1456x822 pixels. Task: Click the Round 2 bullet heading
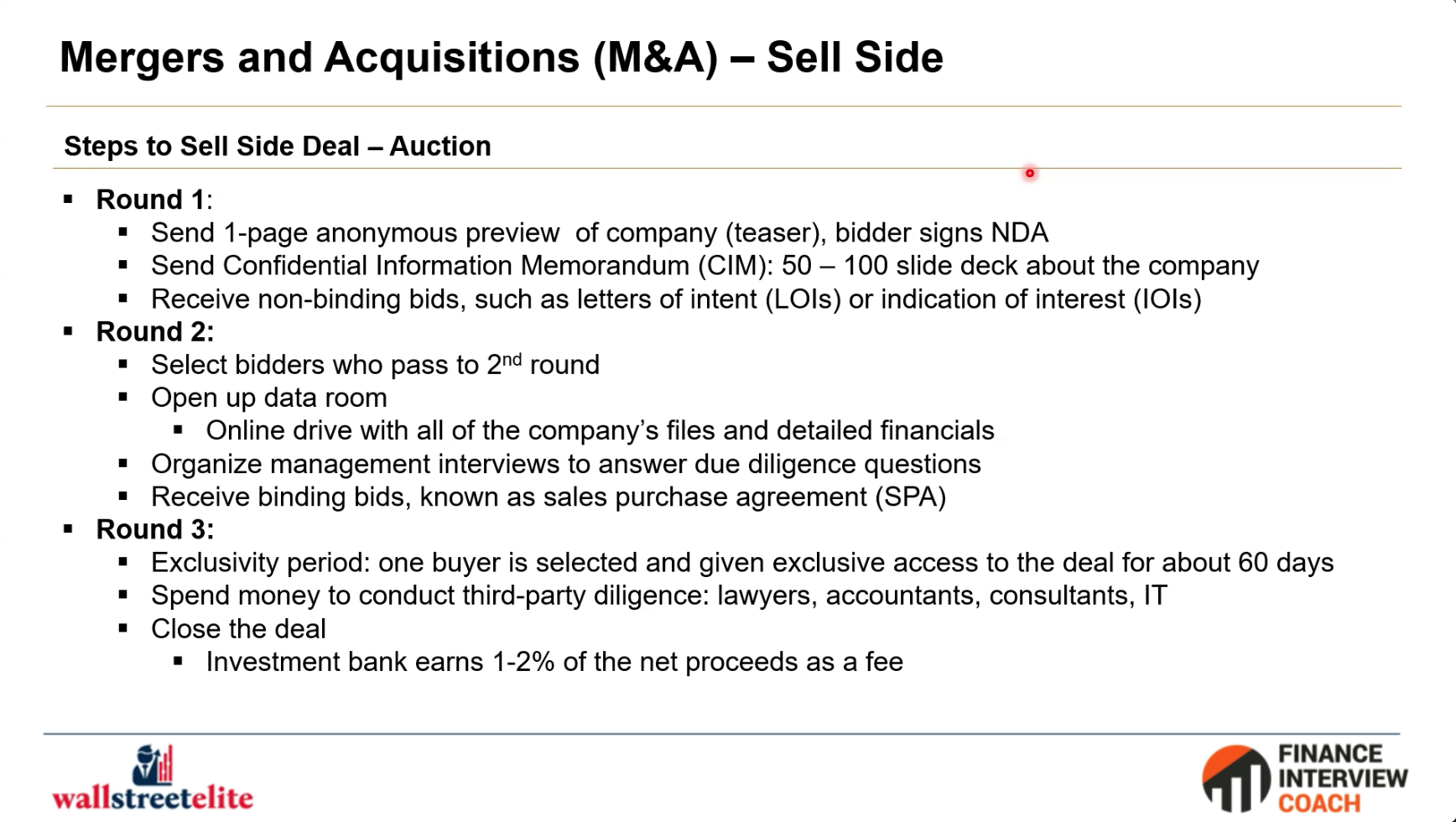click(155, 331)
